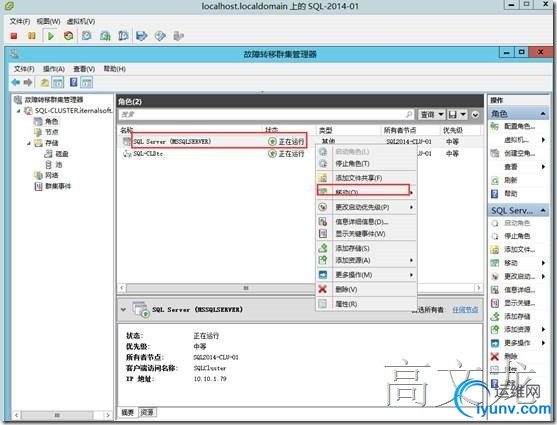Image resolution: width=557 pixels, height=425 pixels.
Task: Click the 任何节点 link
Action: (465, 310)
